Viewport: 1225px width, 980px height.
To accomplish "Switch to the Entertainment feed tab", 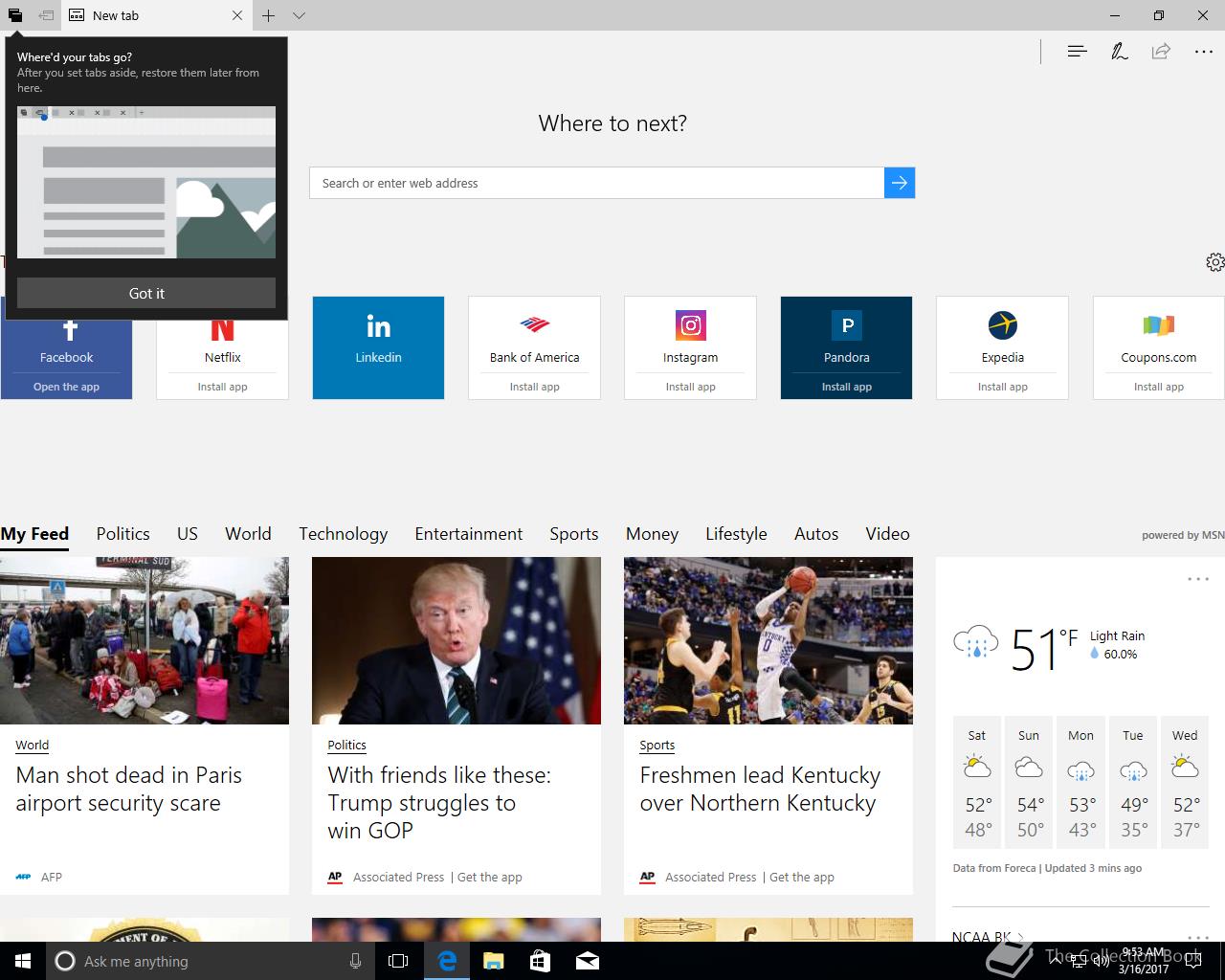I will (x=469, y=534).
